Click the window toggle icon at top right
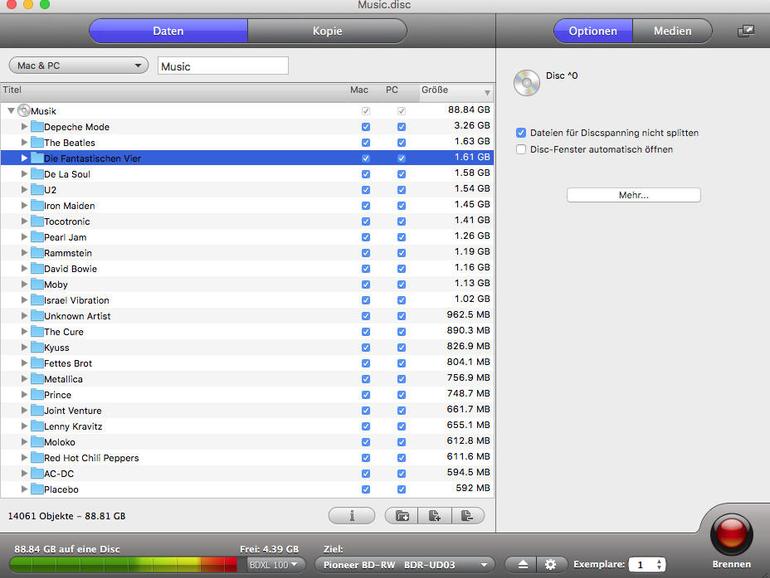Screen dimensions: 770x578 (746, 31)
